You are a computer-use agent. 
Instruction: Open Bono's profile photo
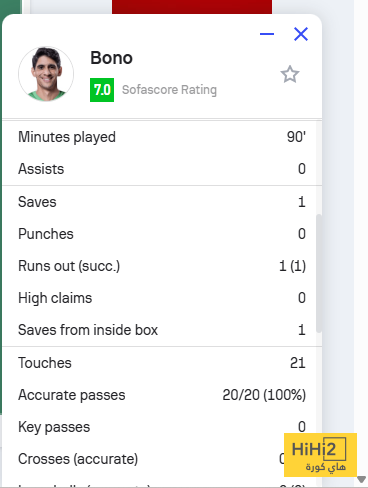(46, 74)
